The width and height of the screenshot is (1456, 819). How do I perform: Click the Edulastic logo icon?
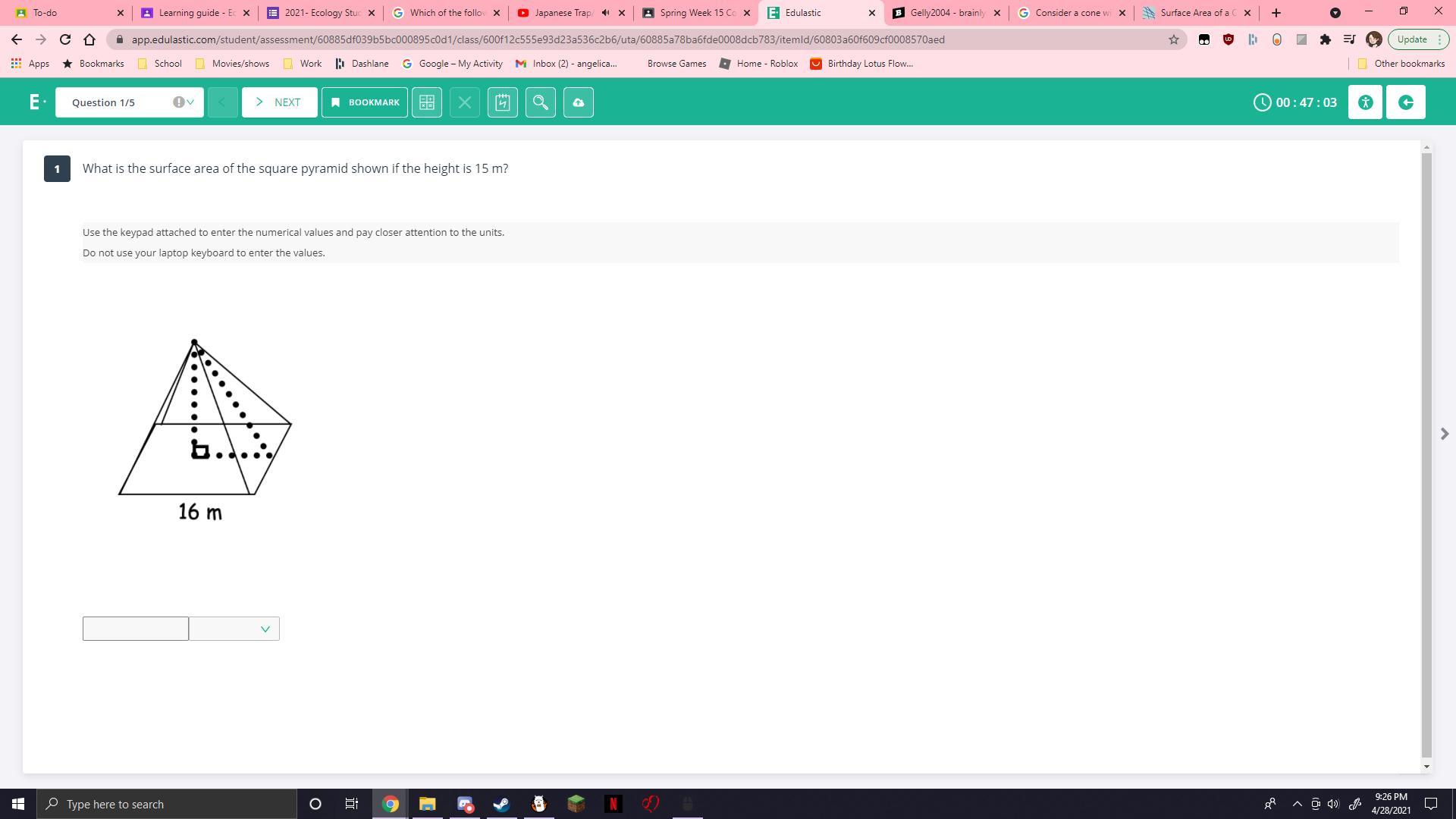[36, 102]
